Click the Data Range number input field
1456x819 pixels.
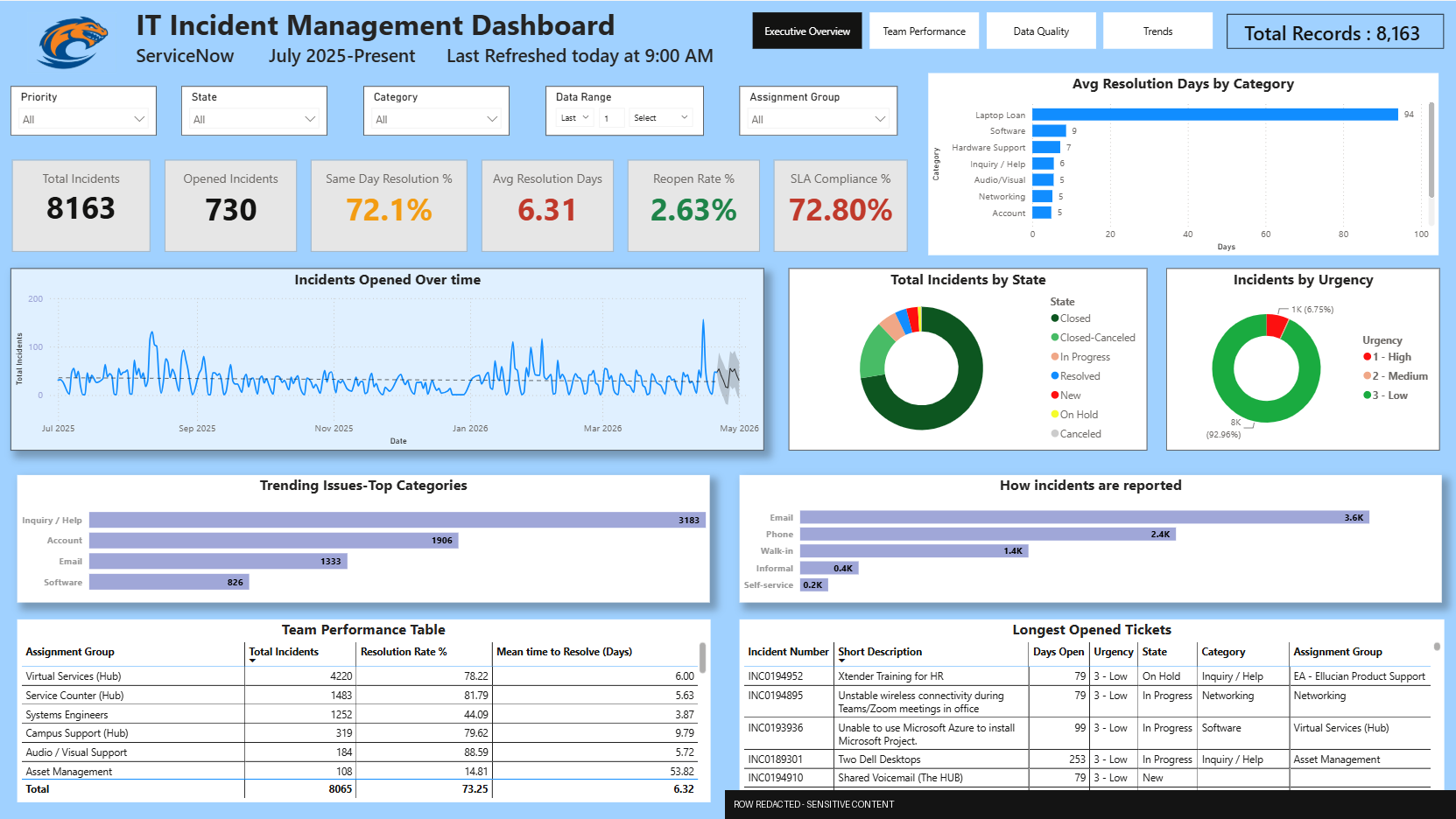point(612,118)
